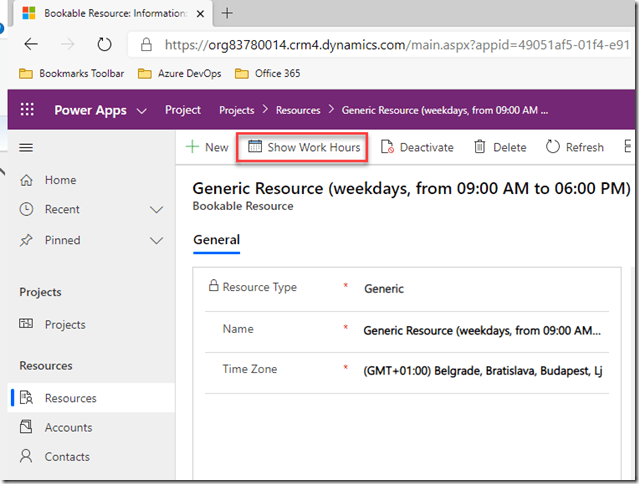Open Contacts in sidebar
This screenshot has height=484, width=639.
[67, 457]
